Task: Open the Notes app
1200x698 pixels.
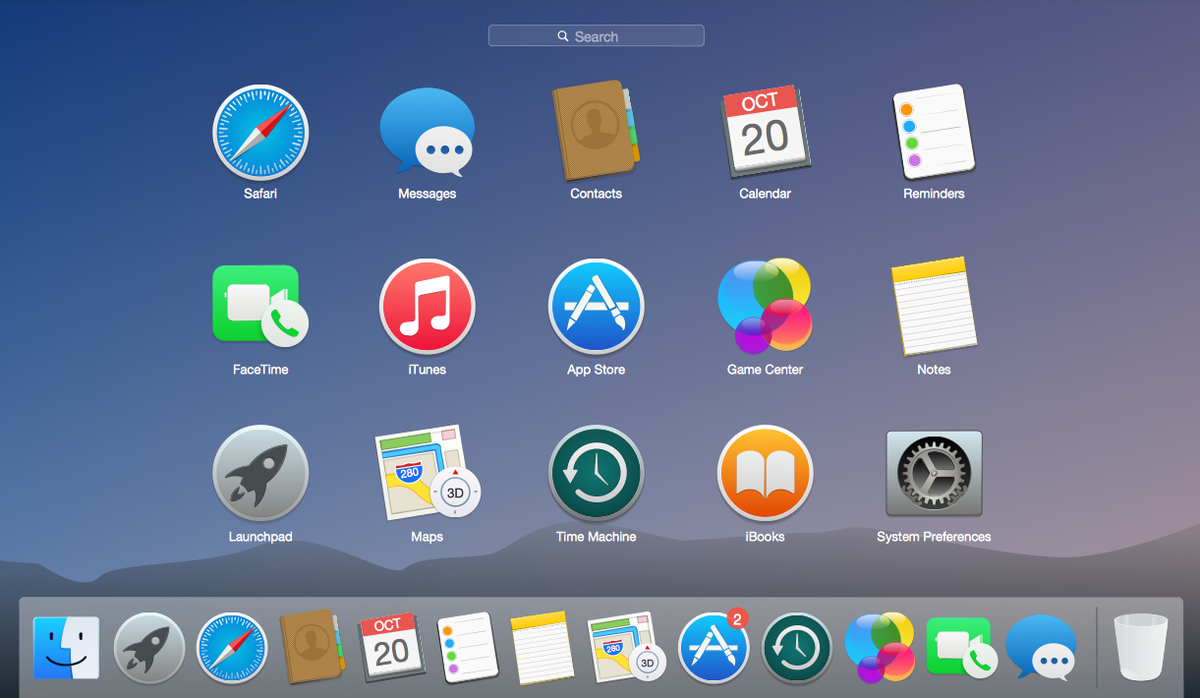Action: pyautogui.click(x=933, y=307)
